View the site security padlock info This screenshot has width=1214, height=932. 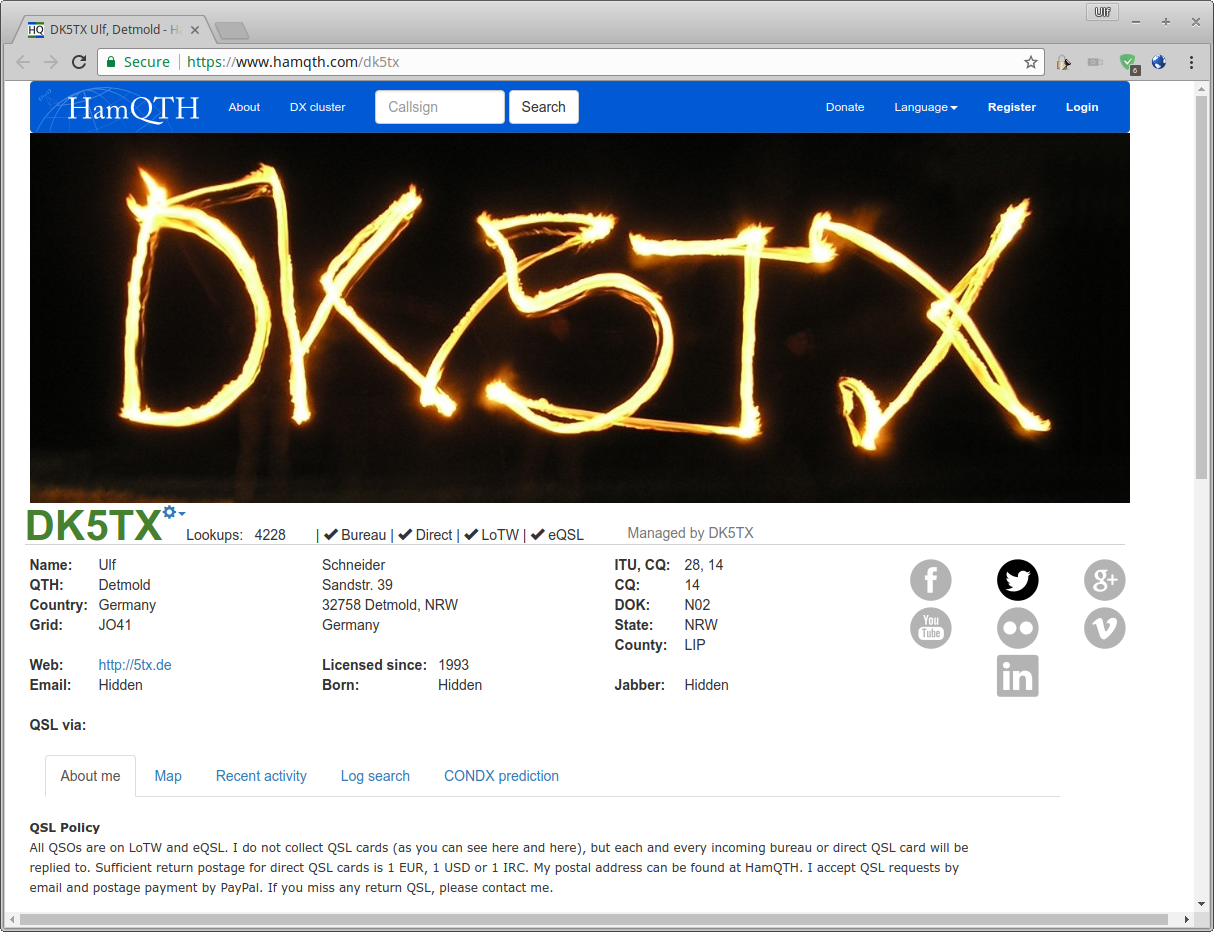pyautogui.click(x=113, y=62)
